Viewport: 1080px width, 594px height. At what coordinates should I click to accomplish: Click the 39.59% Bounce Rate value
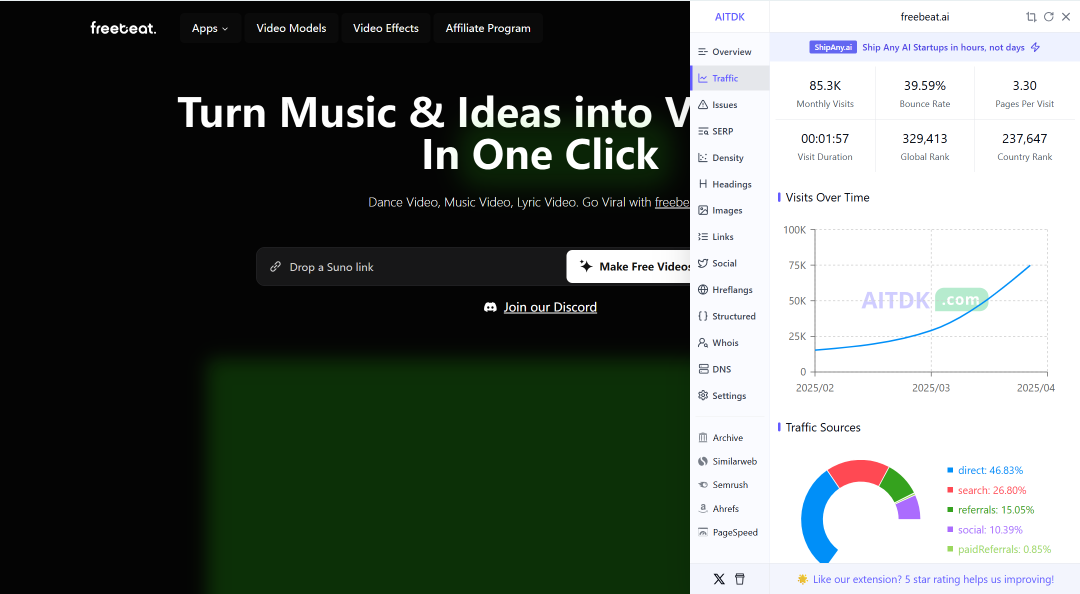(x=925, y=85)
